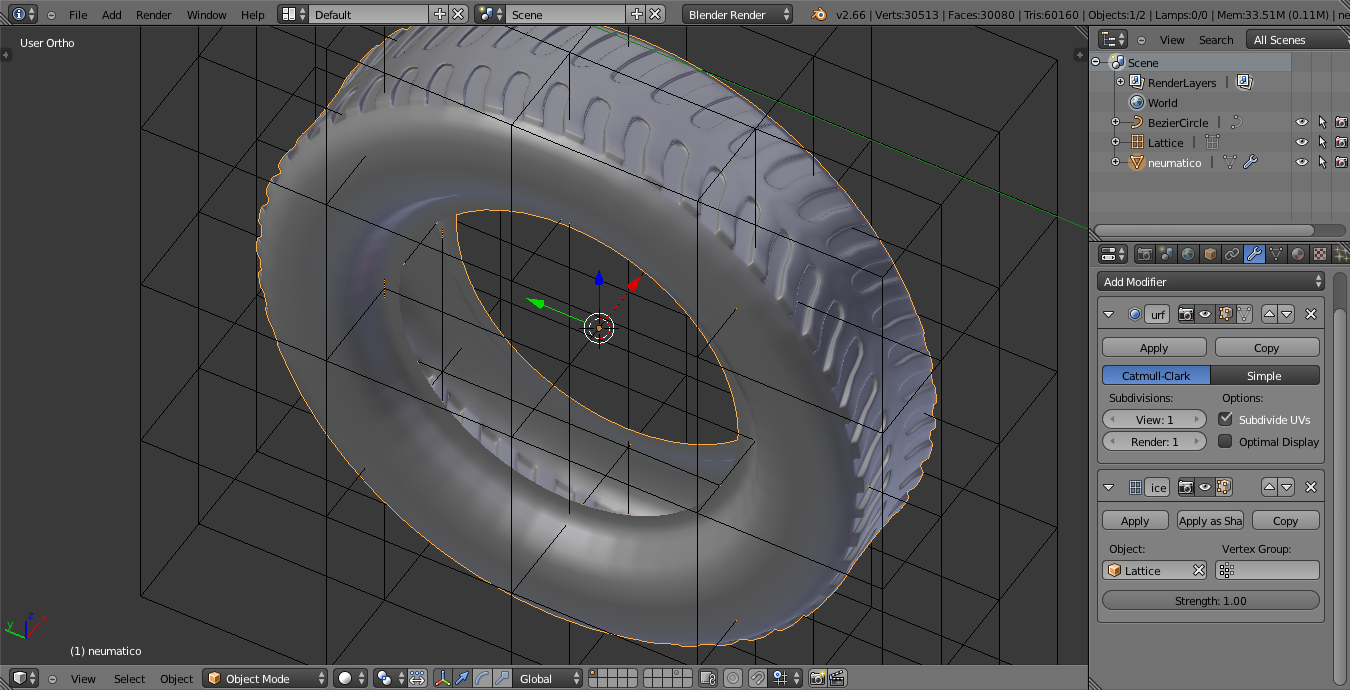Remove the Lattice modifier with its X
Screen dimensions: 1350x690
(x=1311, y=487)
